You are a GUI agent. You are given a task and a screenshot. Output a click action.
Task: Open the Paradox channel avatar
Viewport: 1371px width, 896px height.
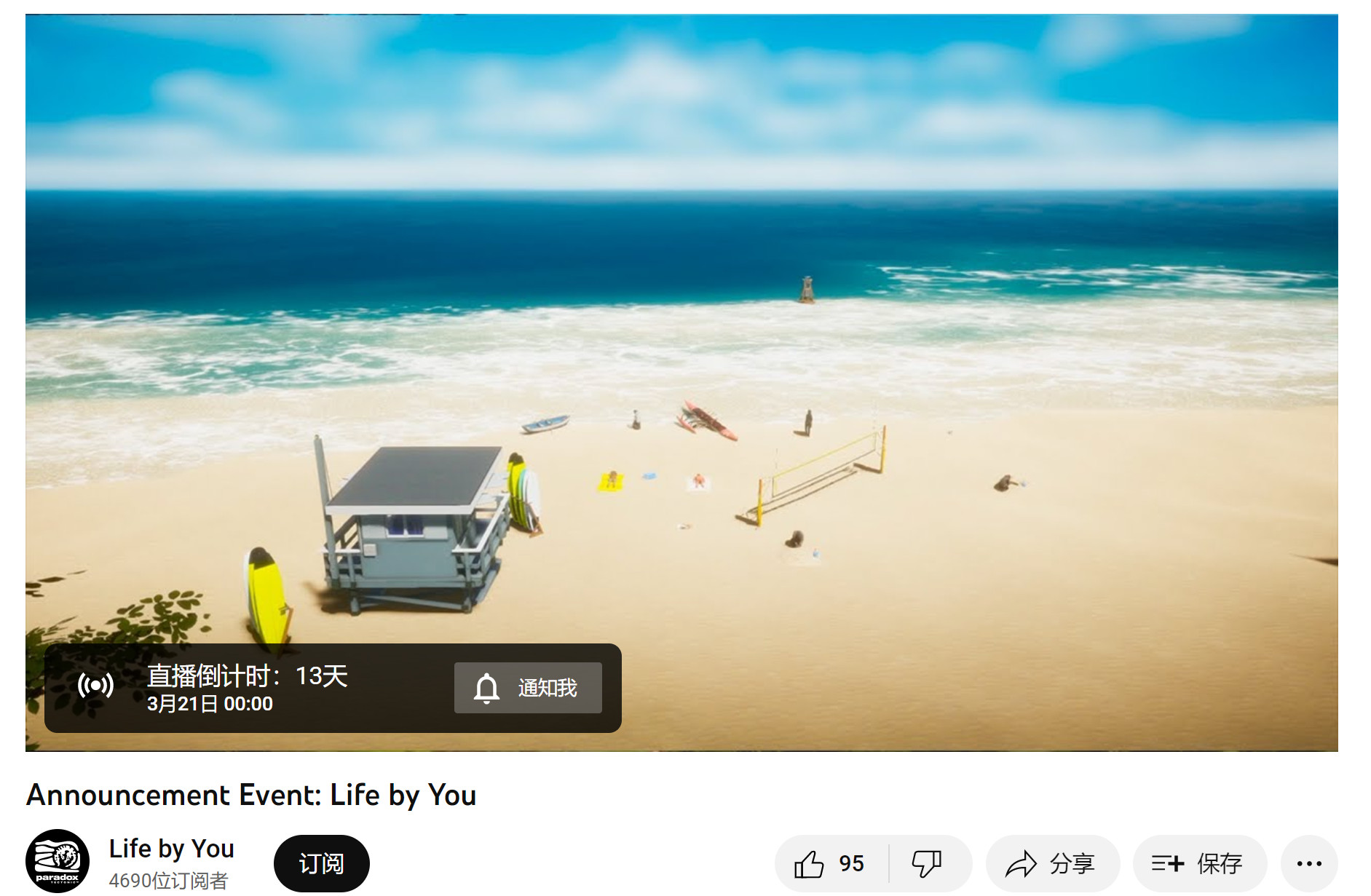[58, 861]
